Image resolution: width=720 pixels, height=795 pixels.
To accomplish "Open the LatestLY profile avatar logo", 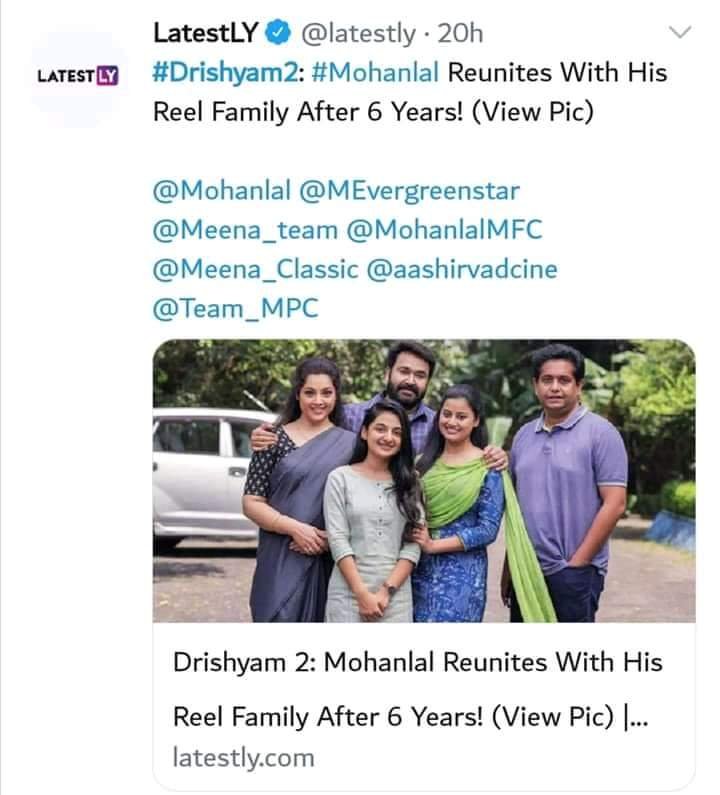I will [77, 75].
